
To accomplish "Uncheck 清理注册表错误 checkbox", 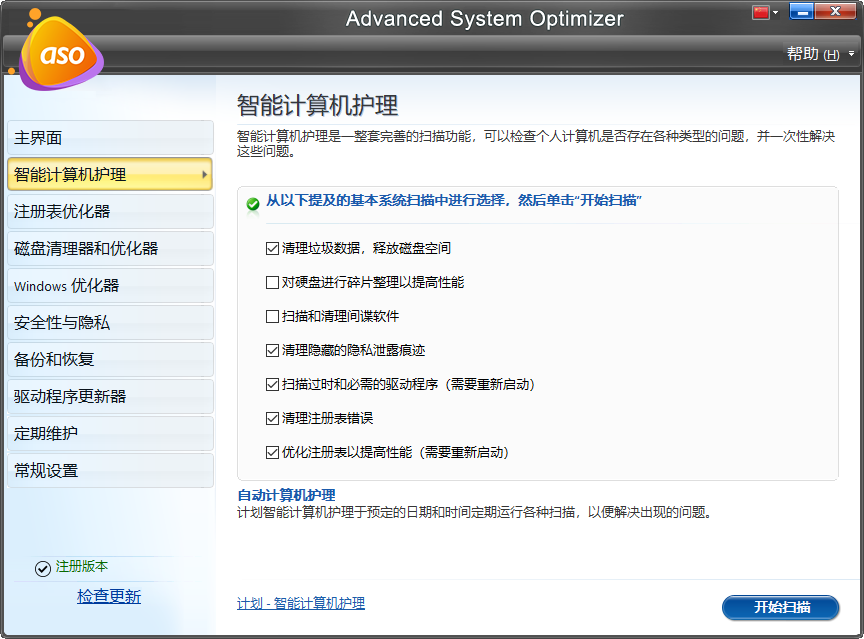I will [x=272, y=419].
